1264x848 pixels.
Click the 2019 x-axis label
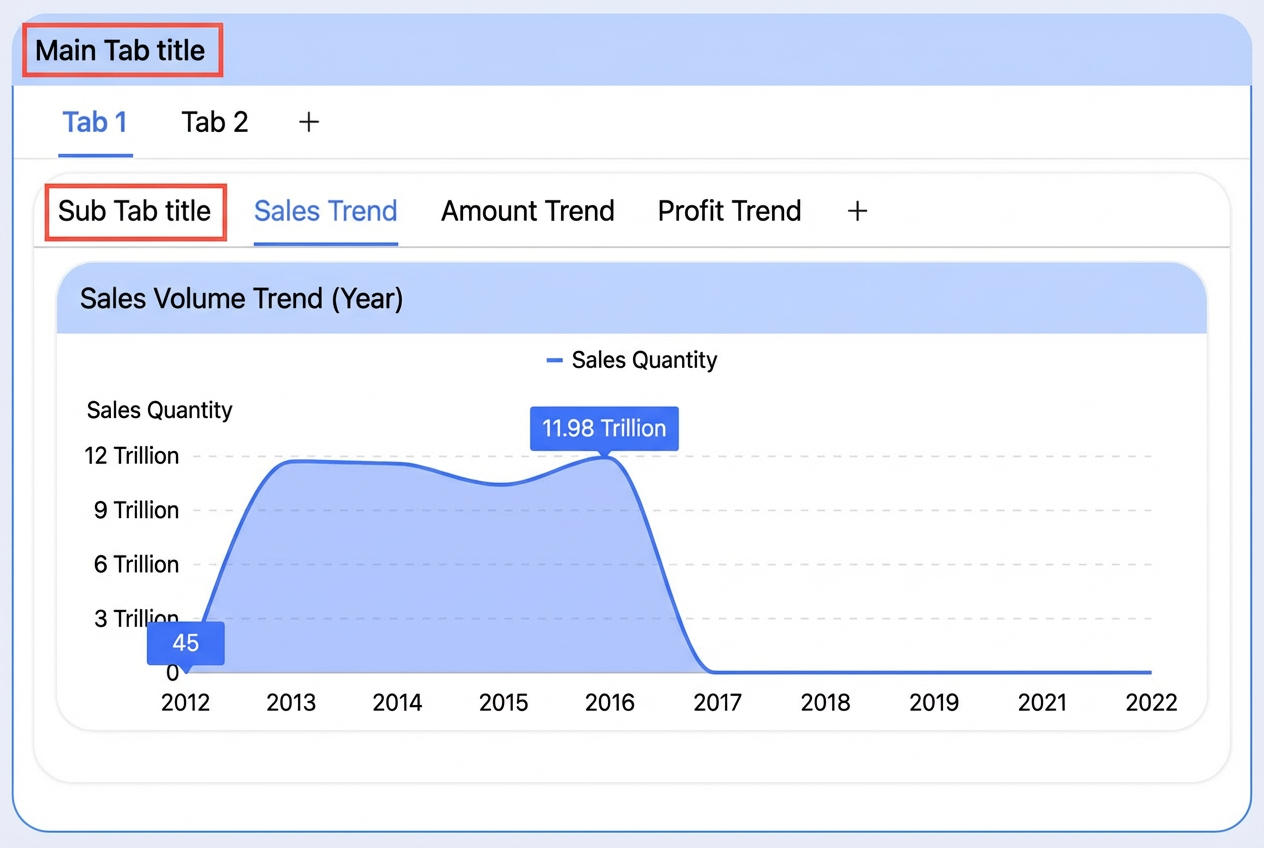[x=935, y=702]
